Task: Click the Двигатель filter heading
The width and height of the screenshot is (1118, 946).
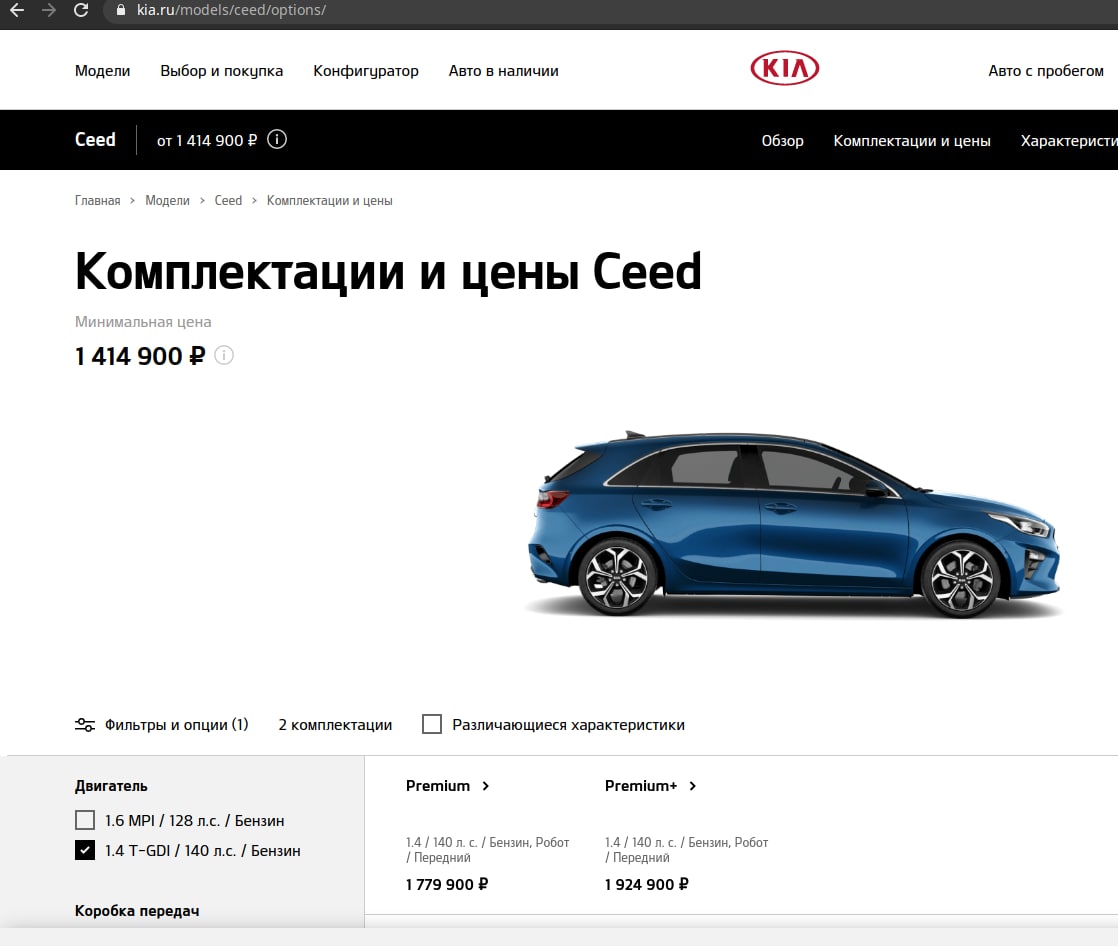Action: tap(111, 786)
